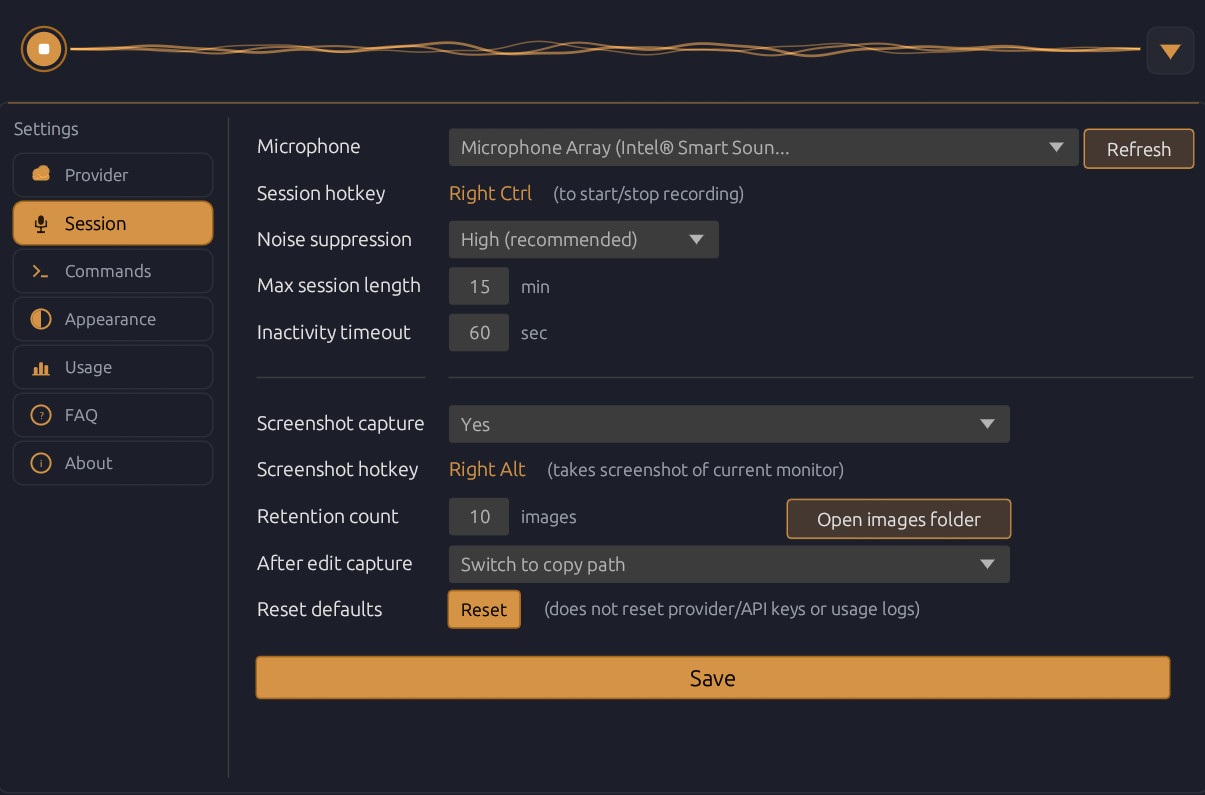Expand the arrow panel at top right

coord(1170,50)
